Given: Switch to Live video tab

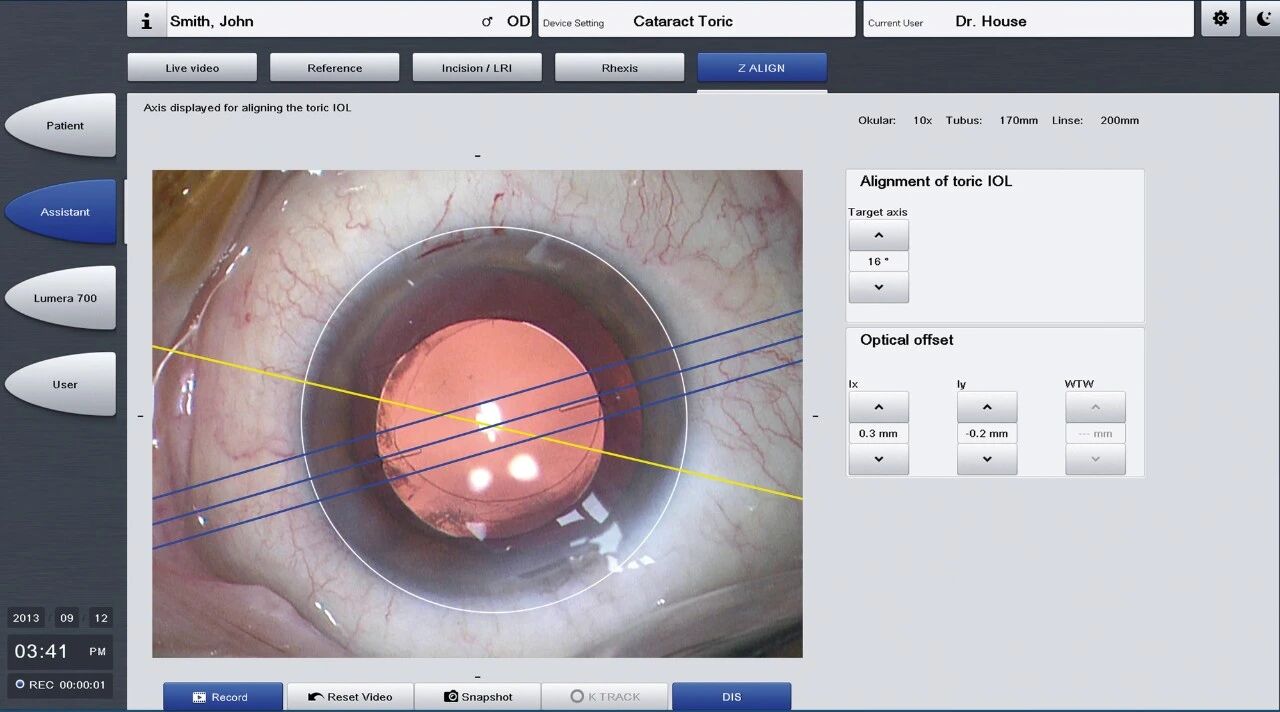Looking at the screenshot, I should click(x=192, y=68).
